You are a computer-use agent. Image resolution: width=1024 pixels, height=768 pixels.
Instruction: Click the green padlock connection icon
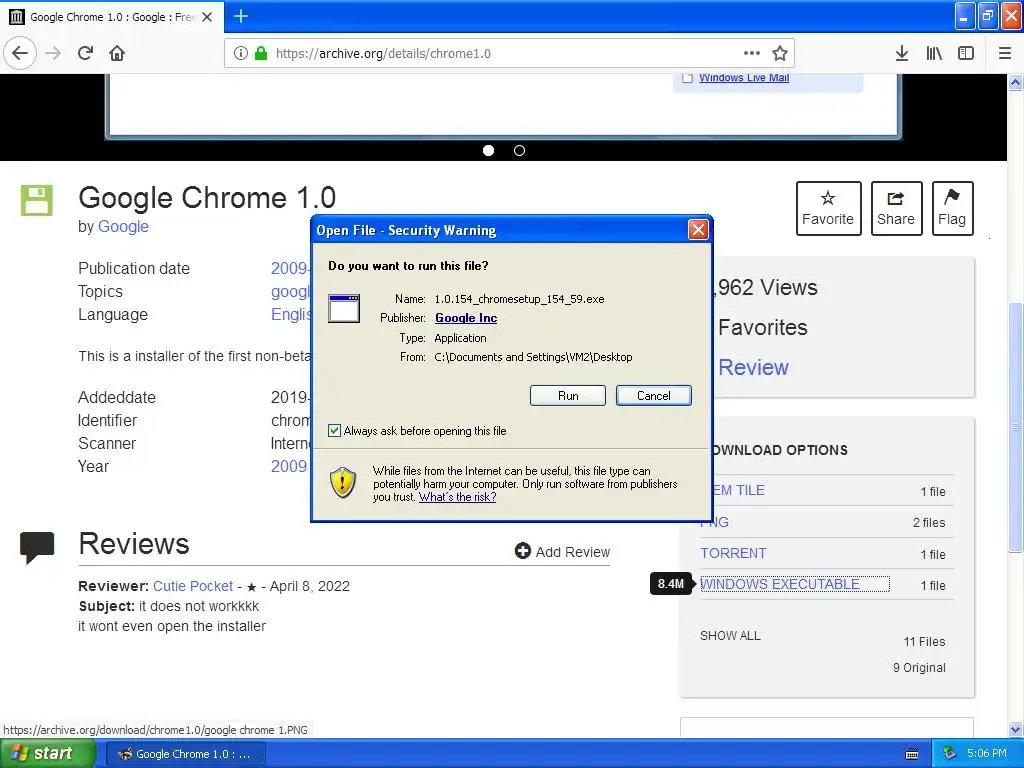coord(261,54)
